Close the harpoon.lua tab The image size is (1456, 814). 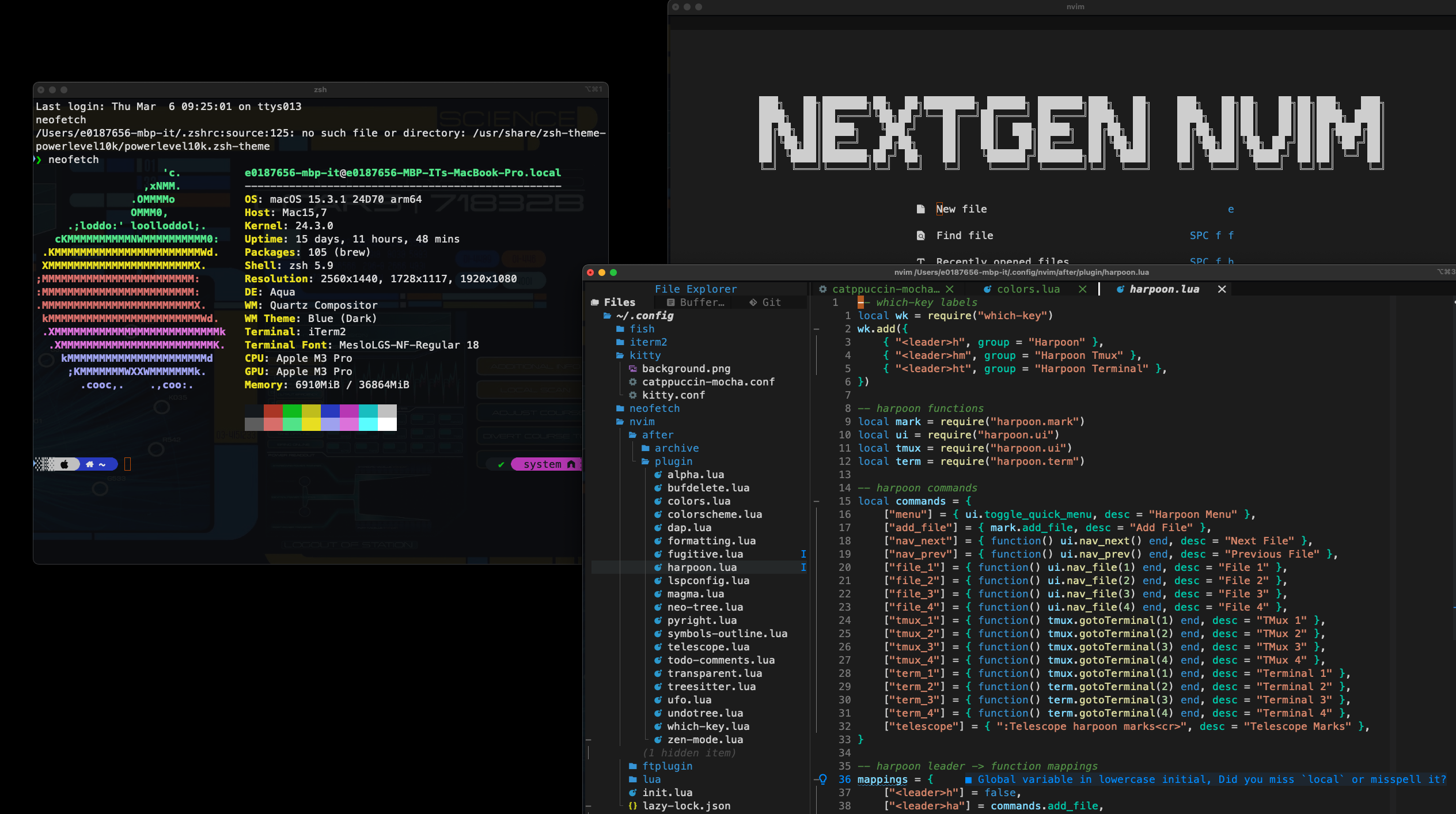(1222, 289)
